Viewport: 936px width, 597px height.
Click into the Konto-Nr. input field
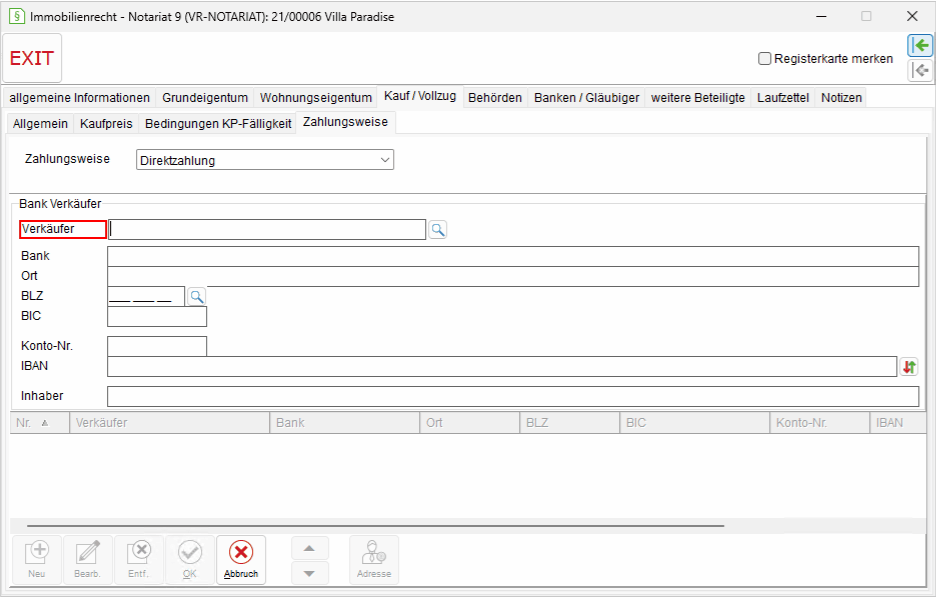pos(157,346)
